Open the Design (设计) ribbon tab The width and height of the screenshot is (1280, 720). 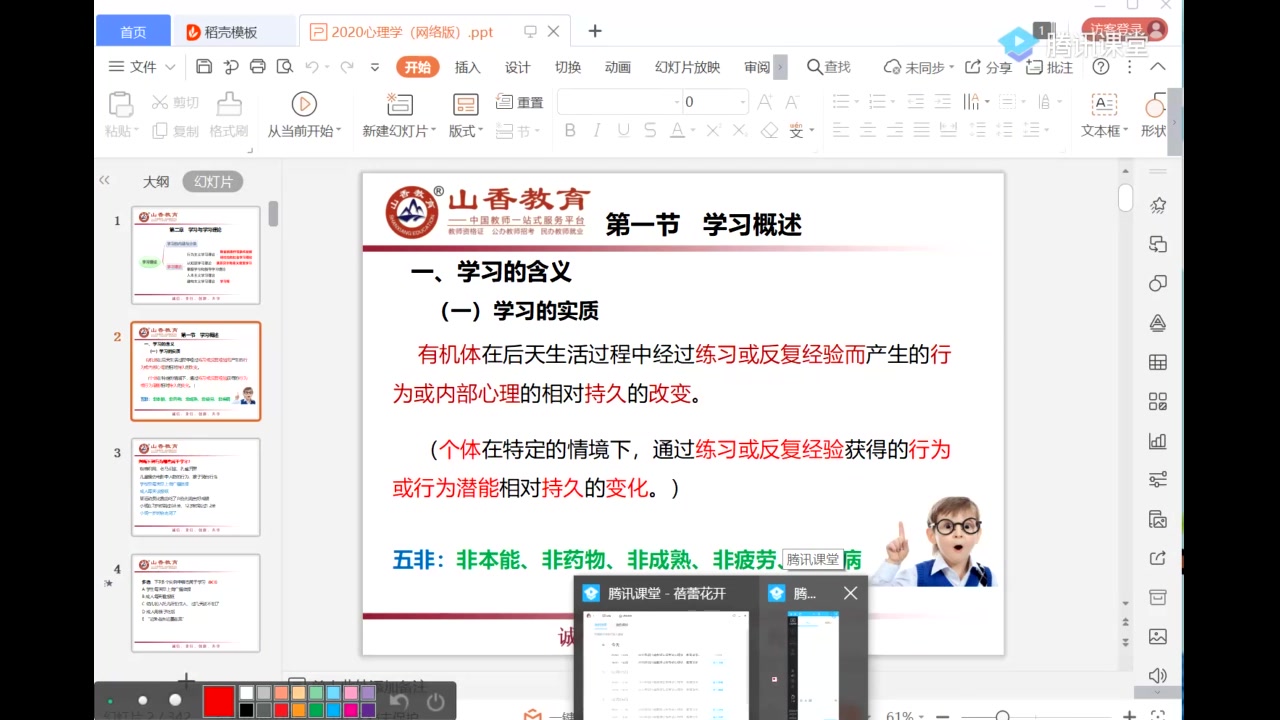tap(517, 67)
